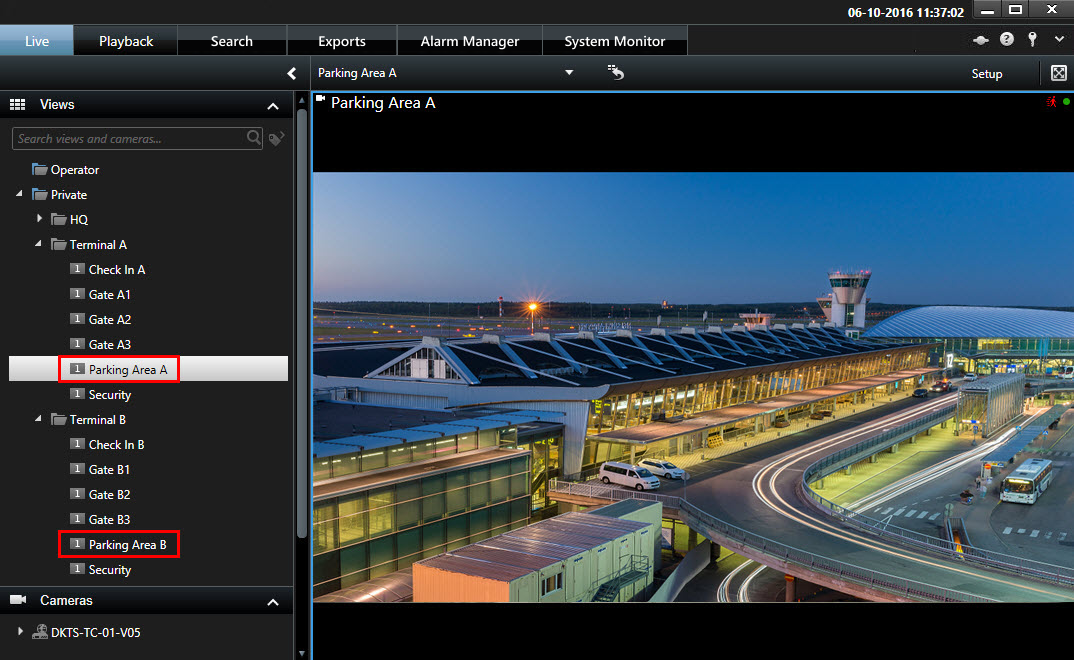This screenshot has width=1074, height=660.
Task: Click the tag filter icon beside search
Action: 277,139
